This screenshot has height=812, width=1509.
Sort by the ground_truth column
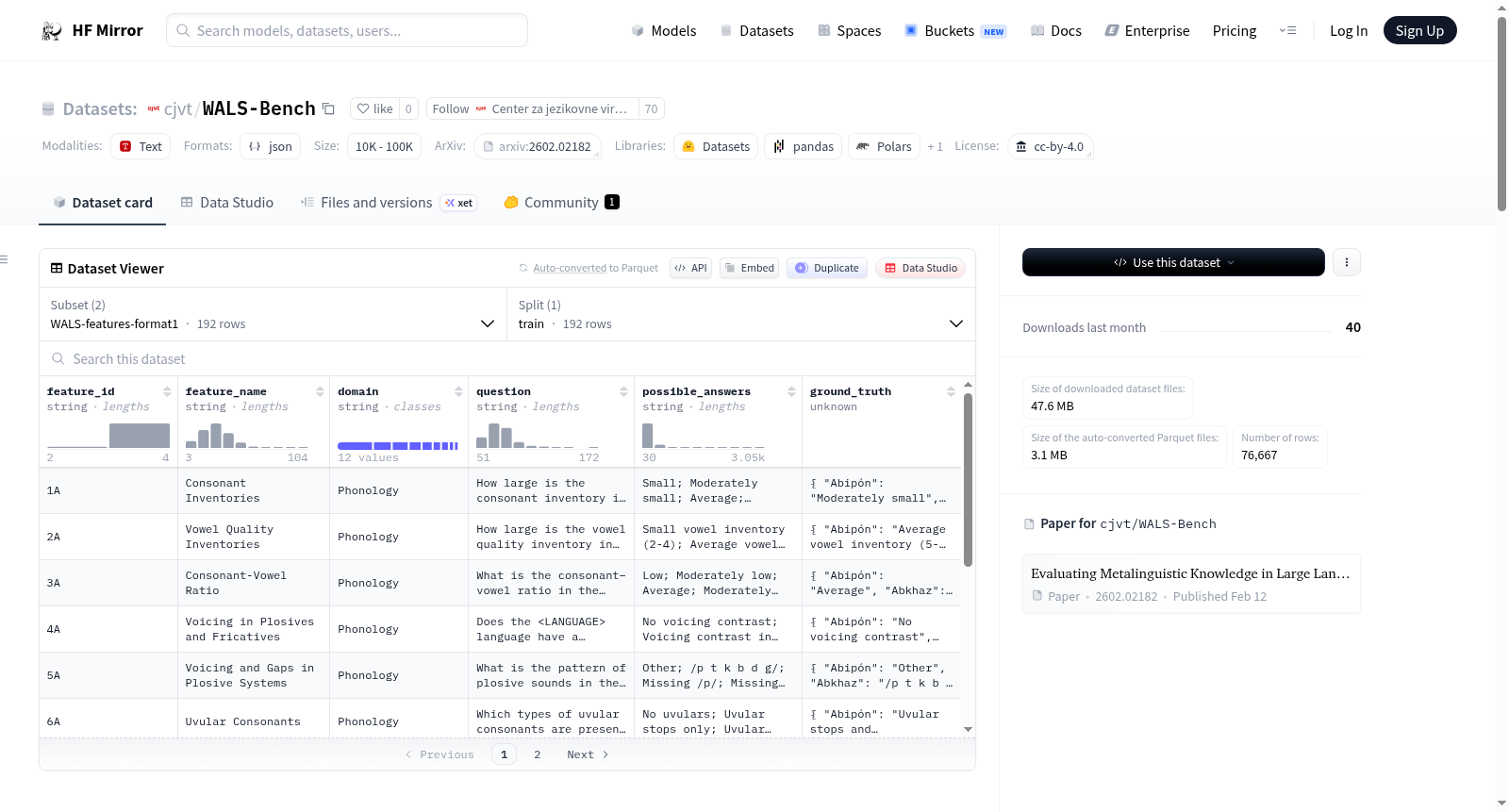pos(951,391)
